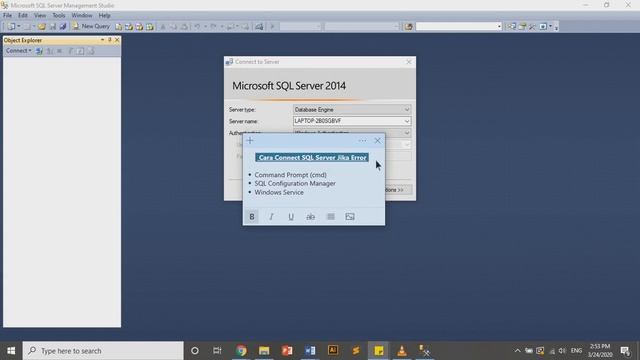Close the Connect to Server dialog

pos(409,62)
